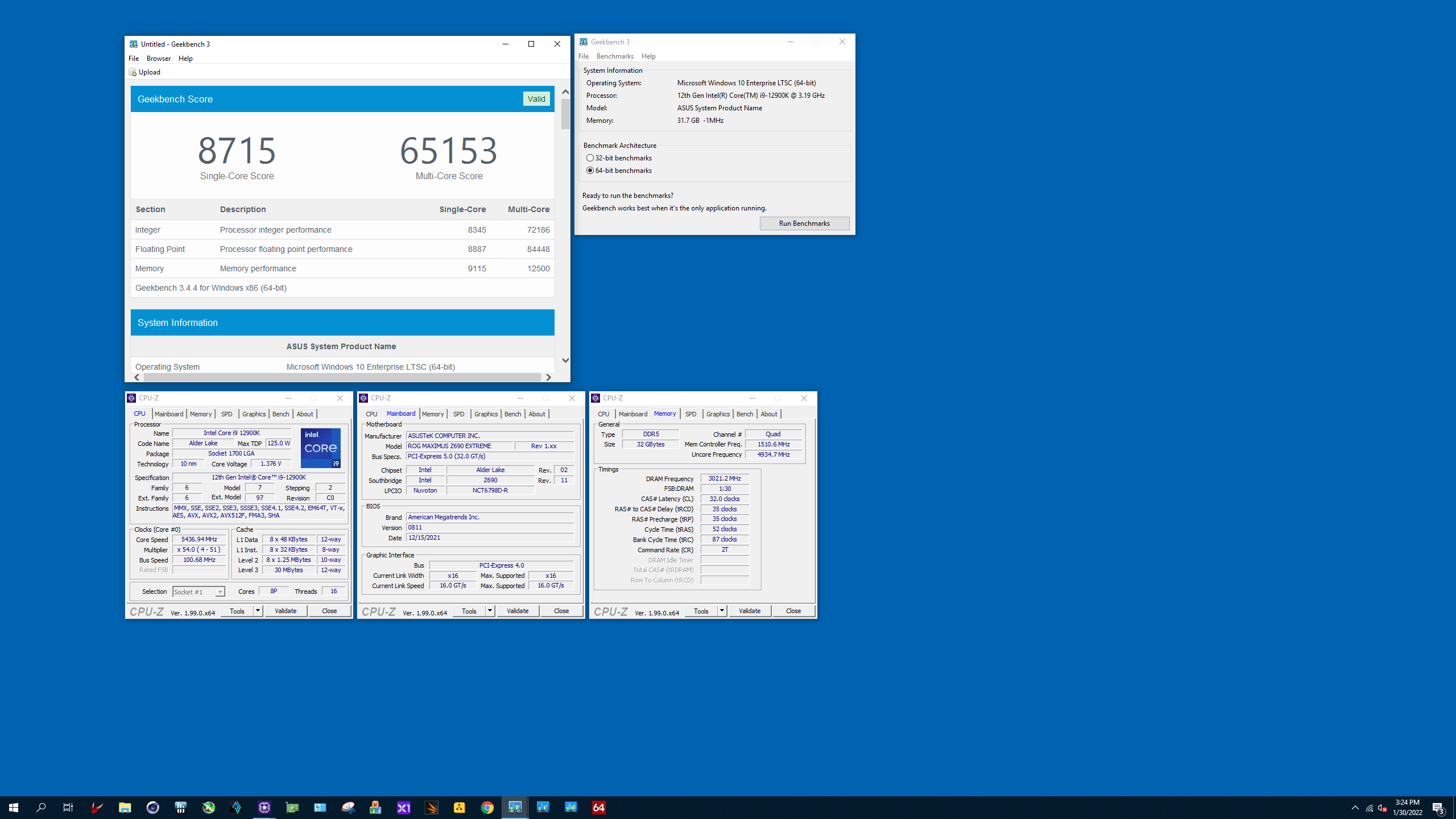Click the Geekbench horizontal scrollbar track

click(x=342, y=377)
